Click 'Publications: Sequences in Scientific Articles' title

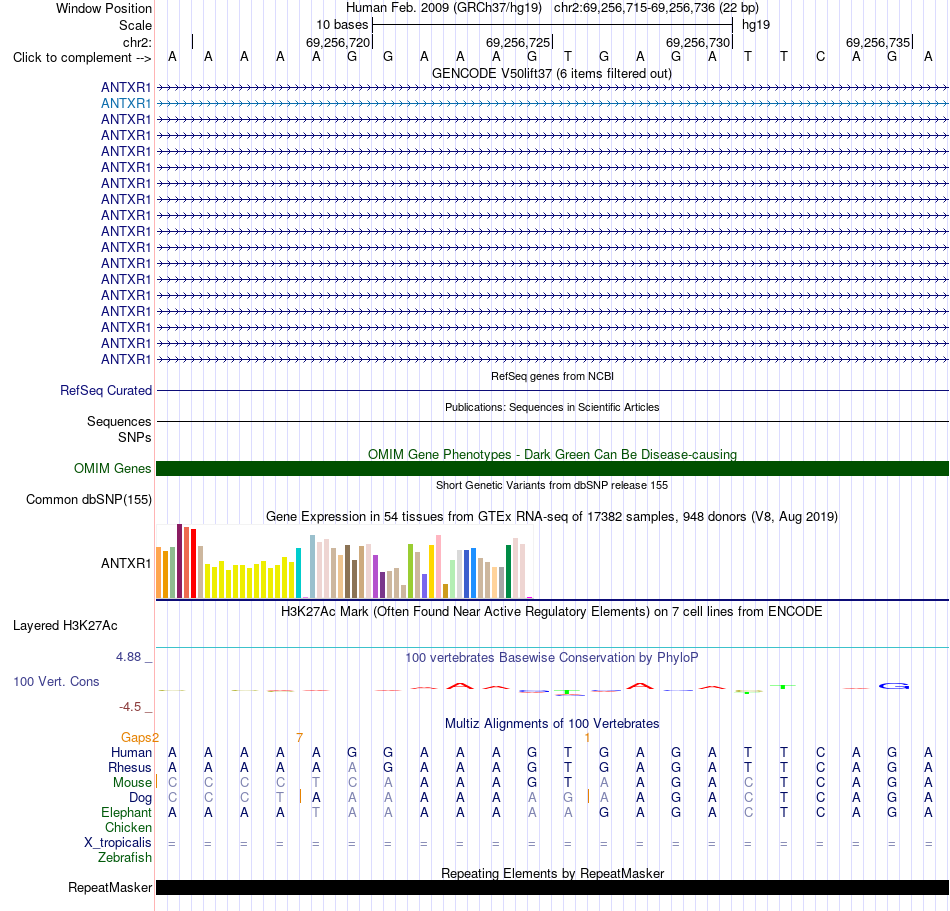552,407
